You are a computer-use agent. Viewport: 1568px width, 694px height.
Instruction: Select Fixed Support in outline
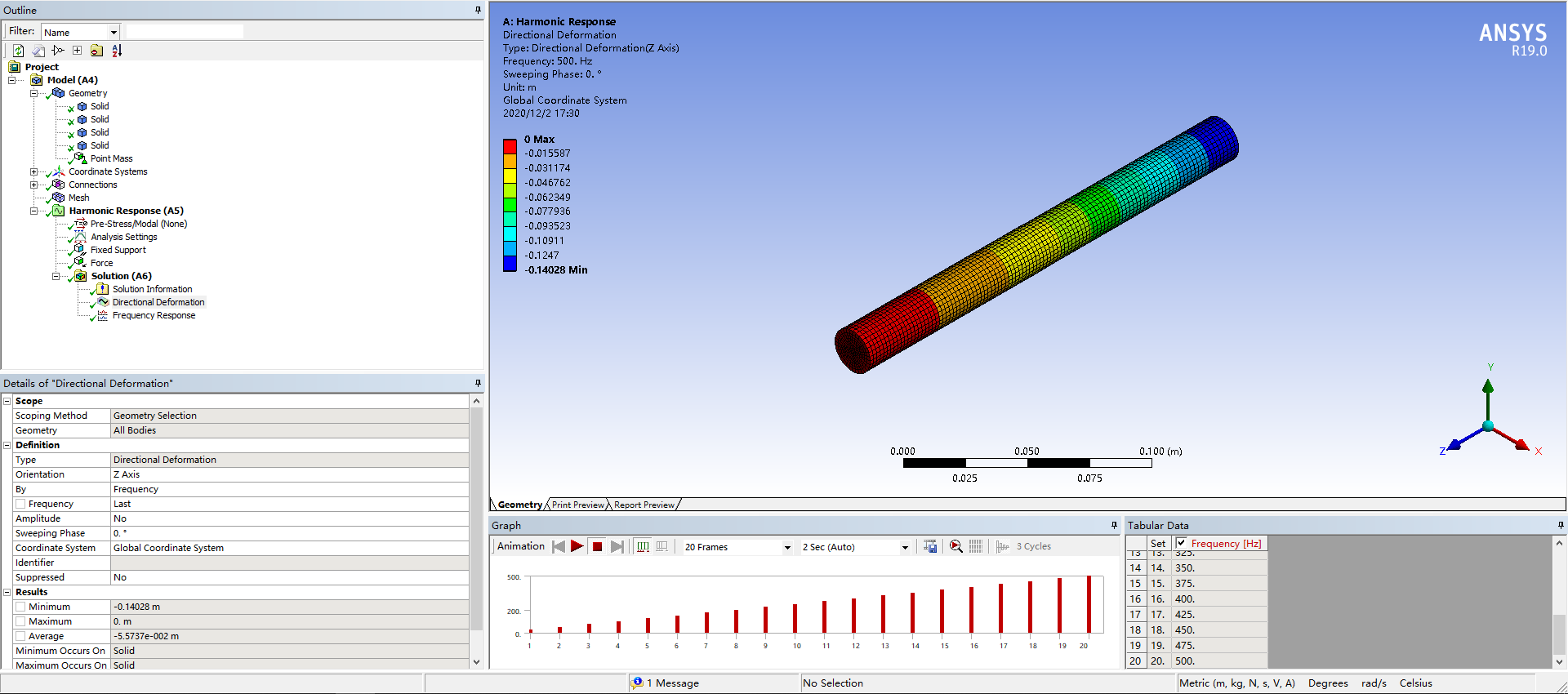(x=118, y=250)
